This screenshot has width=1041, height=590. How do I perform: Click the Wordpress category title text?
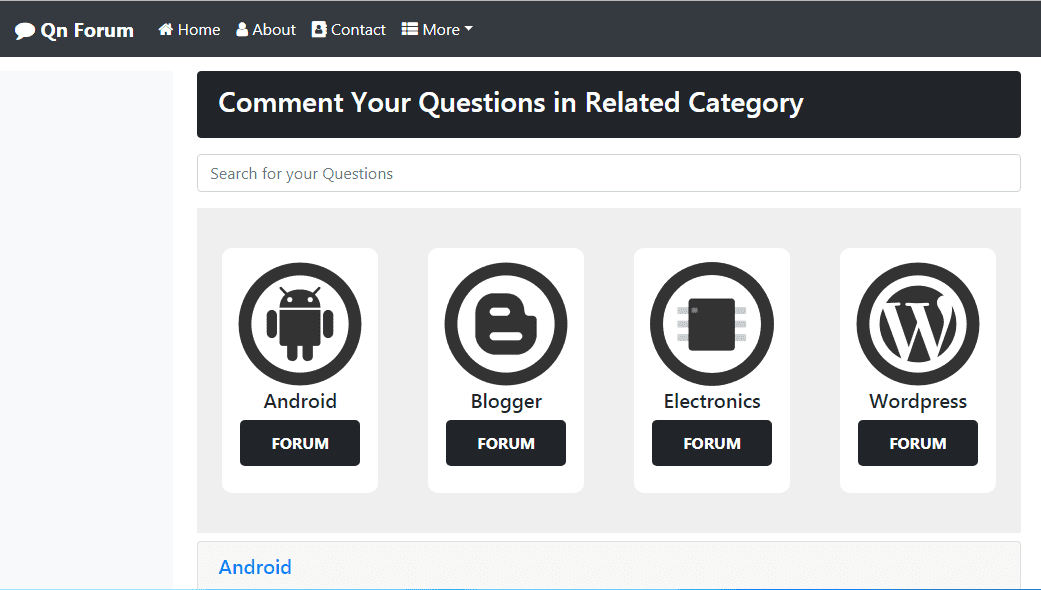[917, 401]
